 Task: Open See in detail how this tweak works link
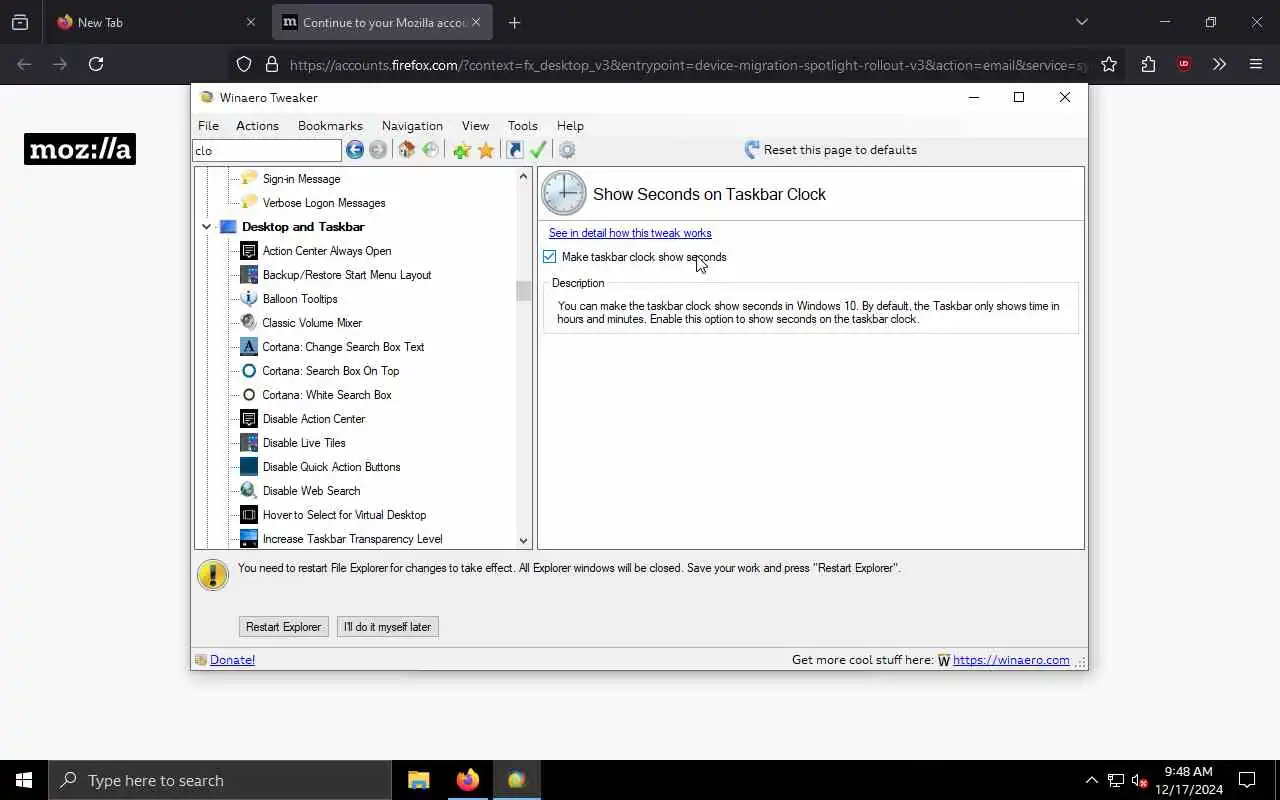coord(630,233)
